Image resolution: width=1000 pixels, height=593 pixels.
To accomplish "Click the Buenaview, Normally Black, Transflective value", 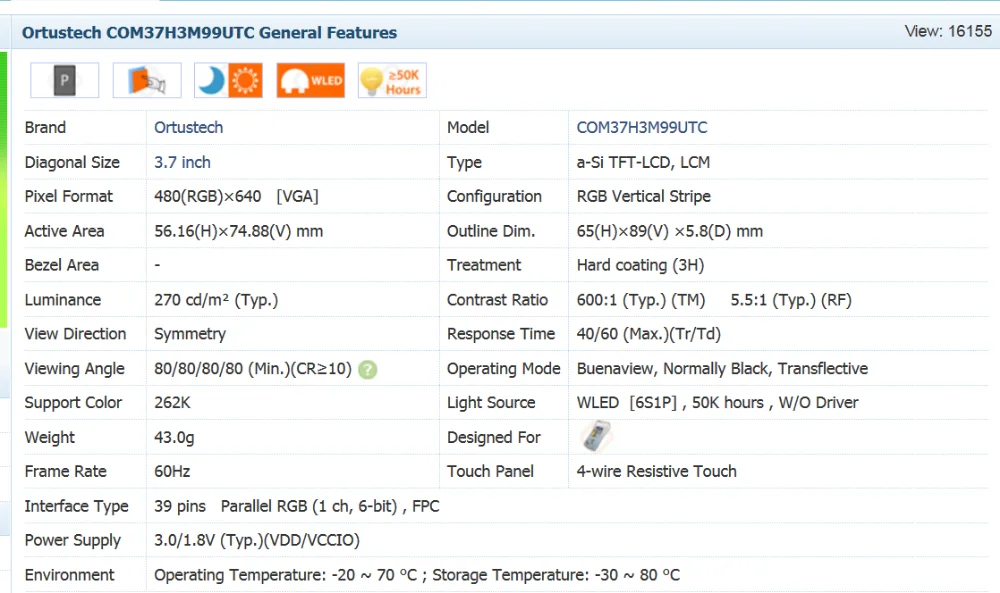I will 722,369.
